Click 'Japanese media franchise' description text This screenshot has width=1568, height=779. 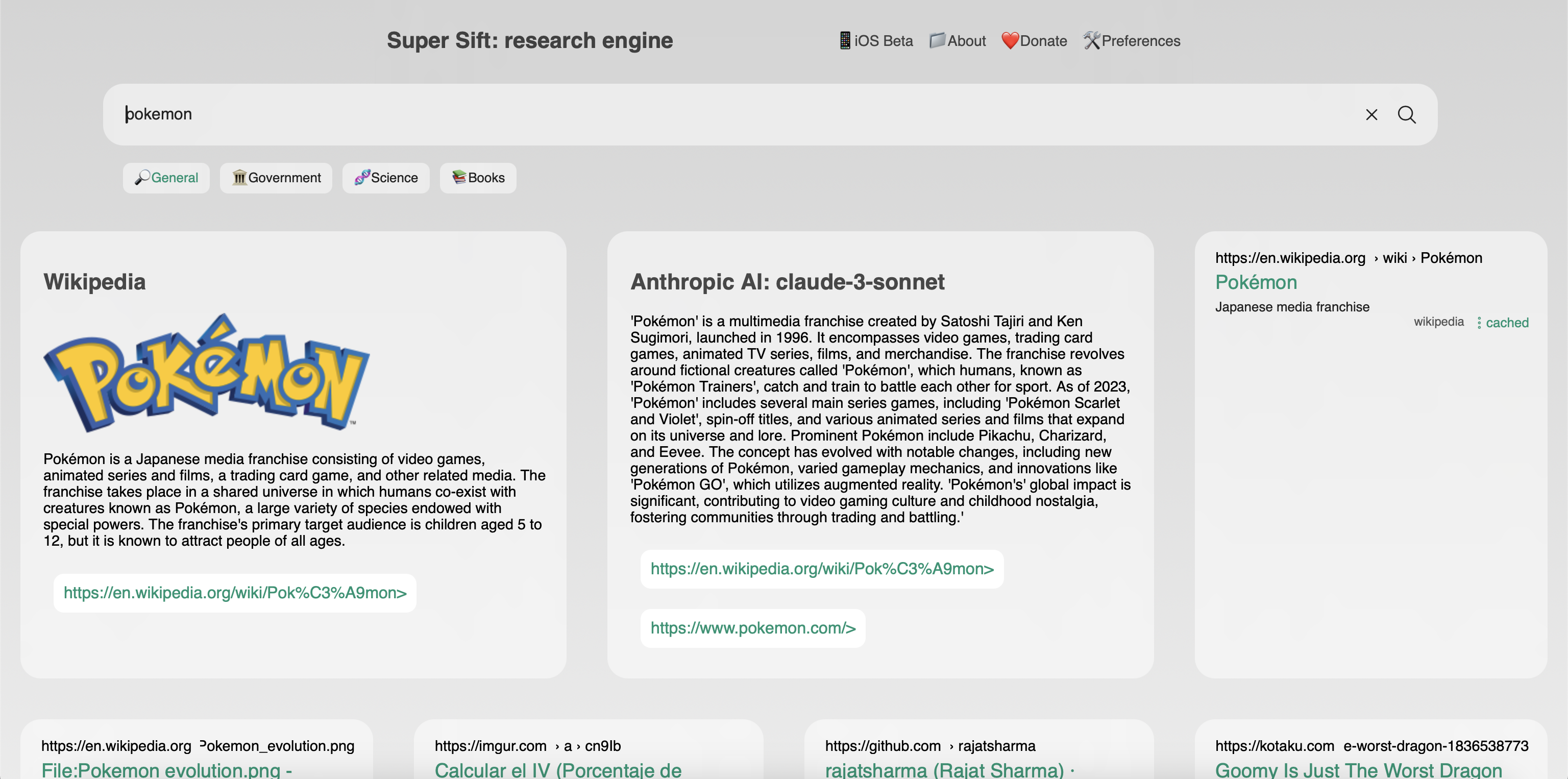(x=1292, y=307)
